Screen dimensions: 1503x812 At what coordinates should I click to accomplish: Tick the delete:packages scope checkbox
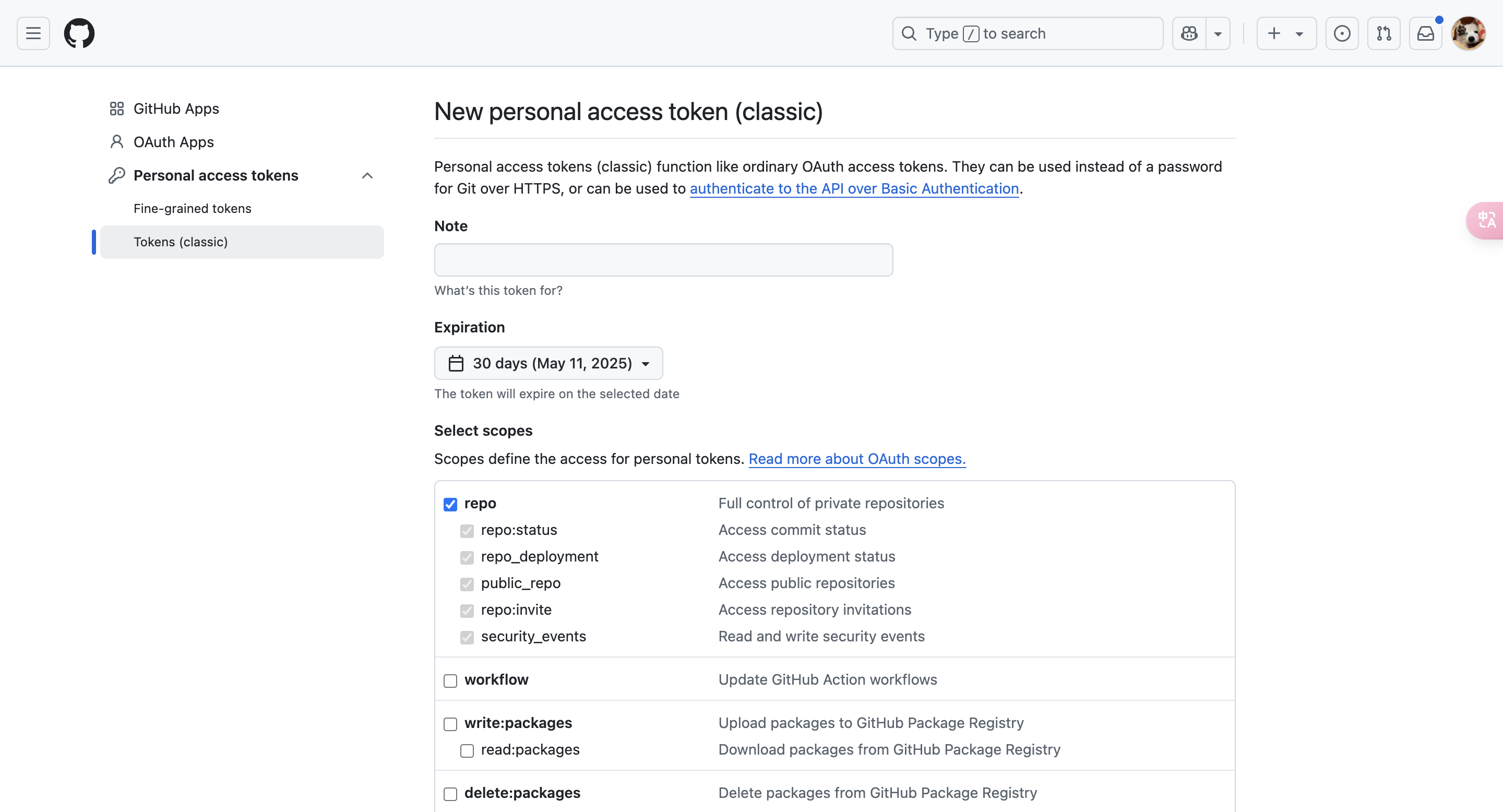[450, 793]
